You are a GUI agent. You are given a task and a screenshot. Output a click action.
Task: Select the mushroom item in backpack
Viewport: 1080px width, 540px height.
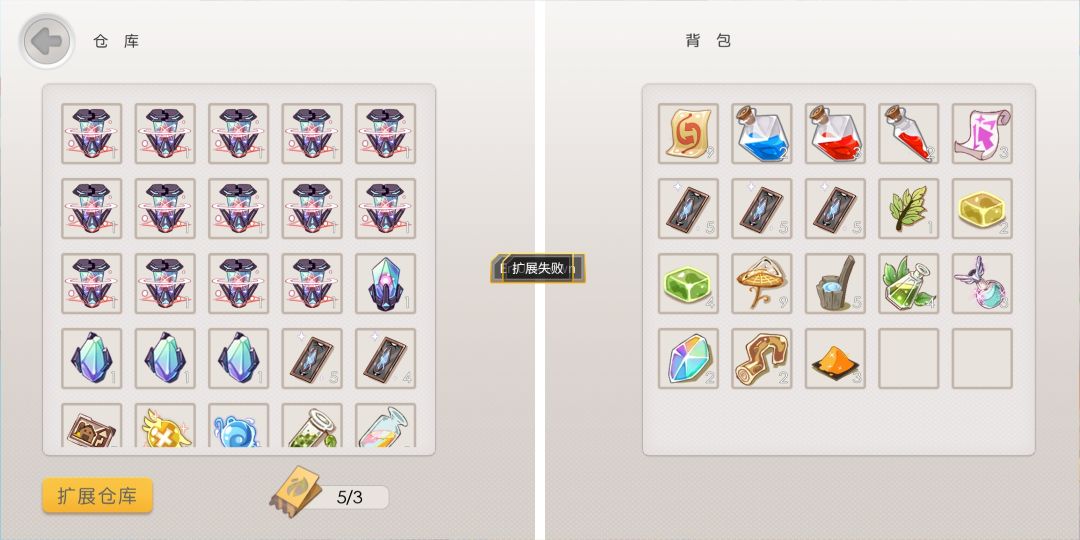[x=762, y=284]
